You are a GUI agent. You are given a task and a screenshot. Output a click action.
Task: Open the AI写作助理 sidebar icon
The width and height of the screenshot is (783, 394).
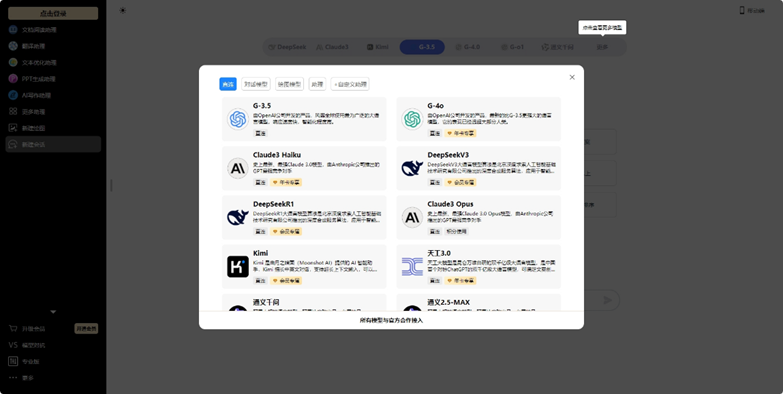click(13, 95)
